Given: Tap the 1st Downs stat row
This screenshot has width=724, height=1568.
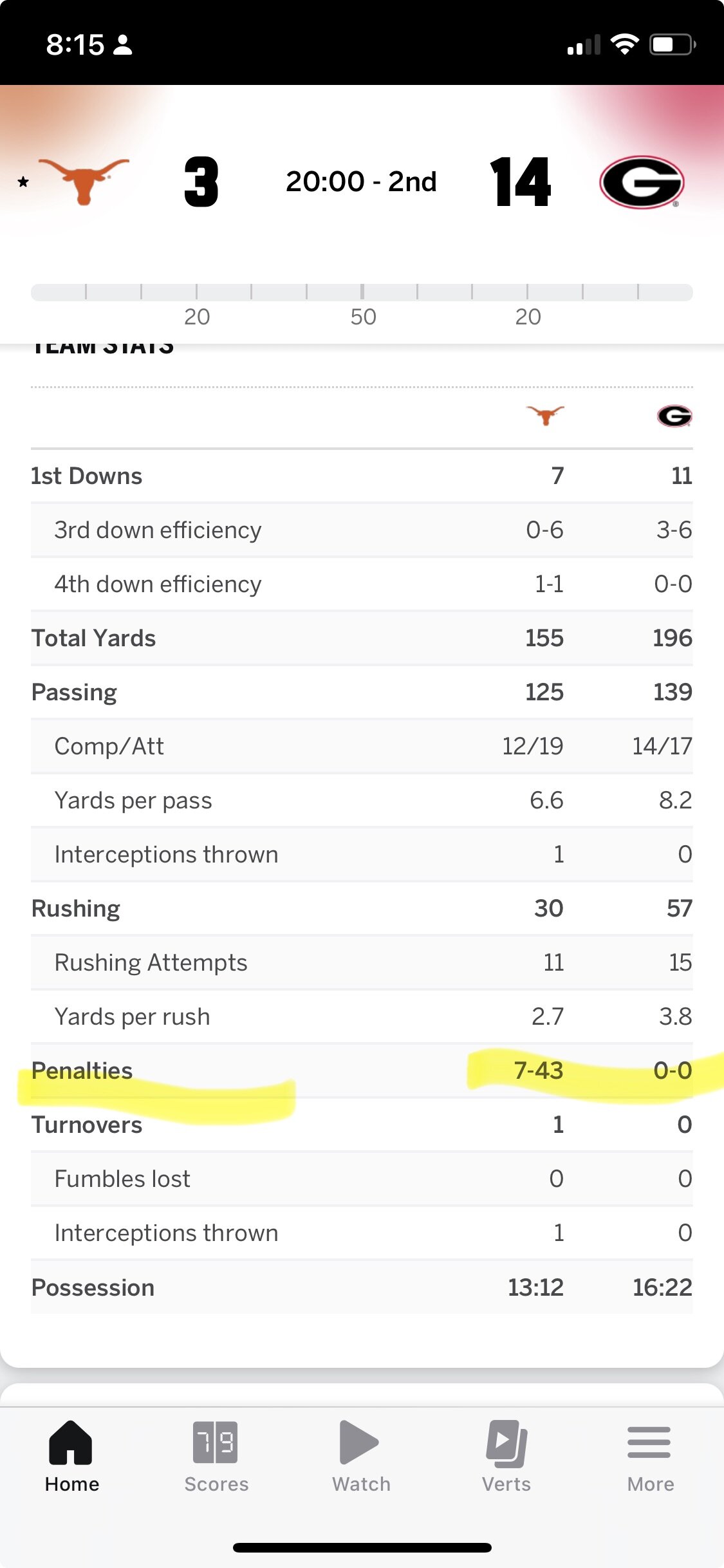Looking at the screenshot, I should (362, 476).
